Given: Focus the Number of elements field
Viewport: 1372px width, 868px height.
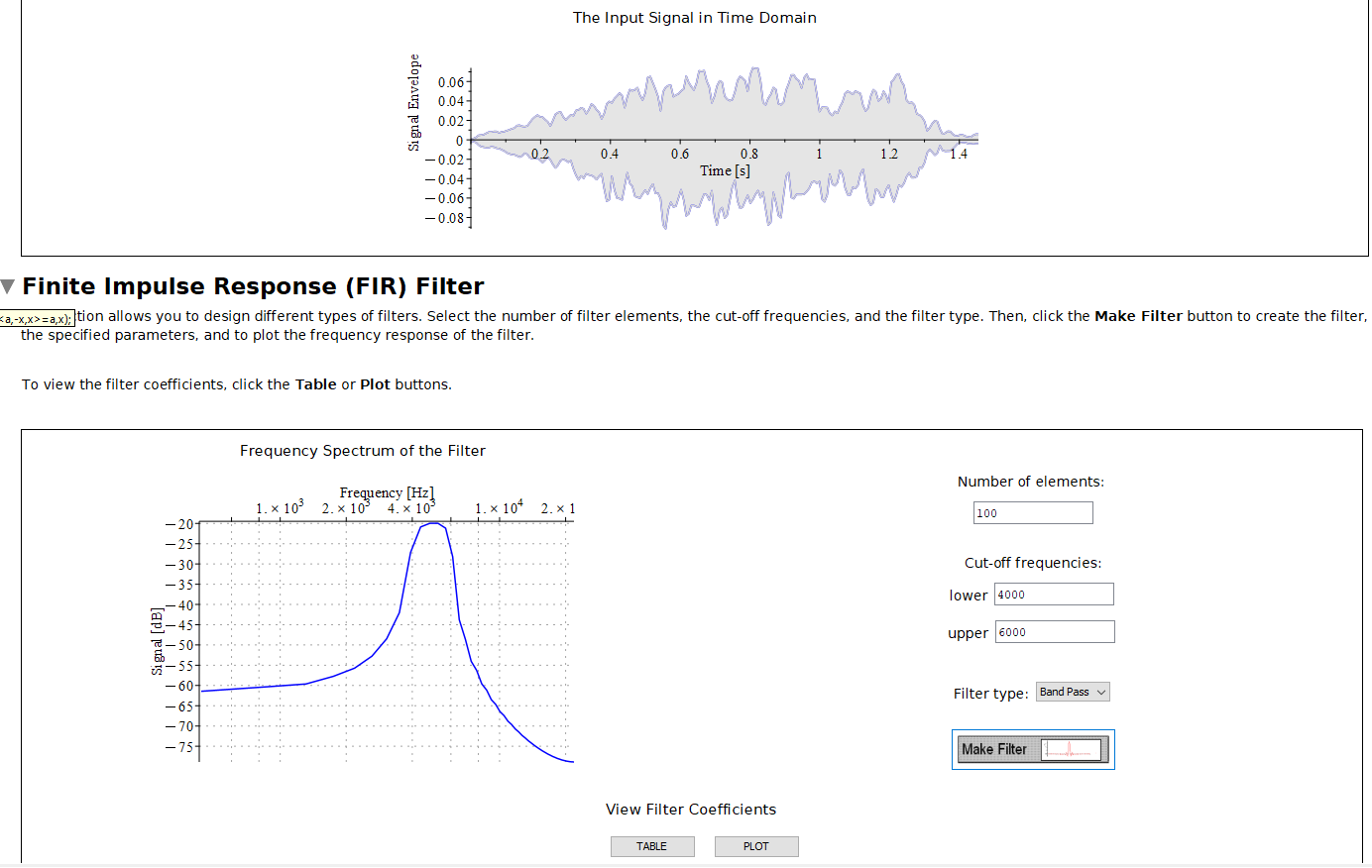Looking at the screenshot, I should pos(1033,513).
